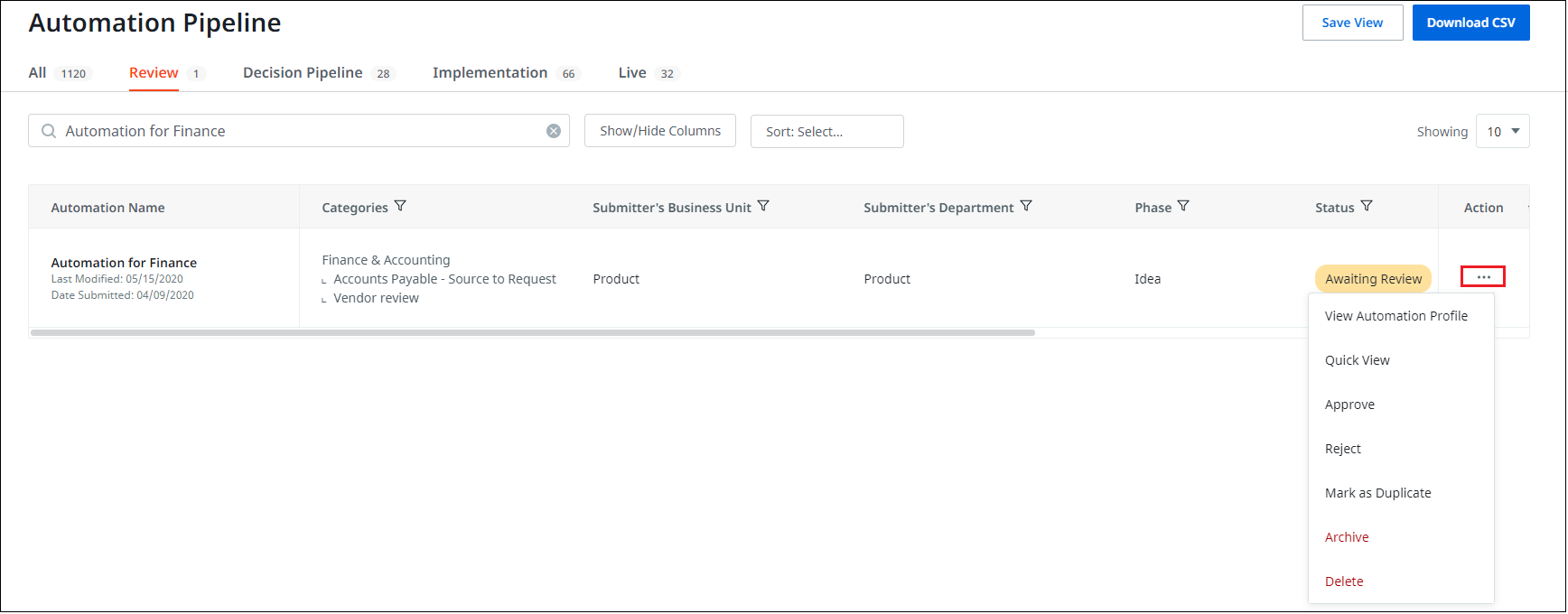Click the Awaiting Review status badge

pyautogui.click(x=1373, y=279)
